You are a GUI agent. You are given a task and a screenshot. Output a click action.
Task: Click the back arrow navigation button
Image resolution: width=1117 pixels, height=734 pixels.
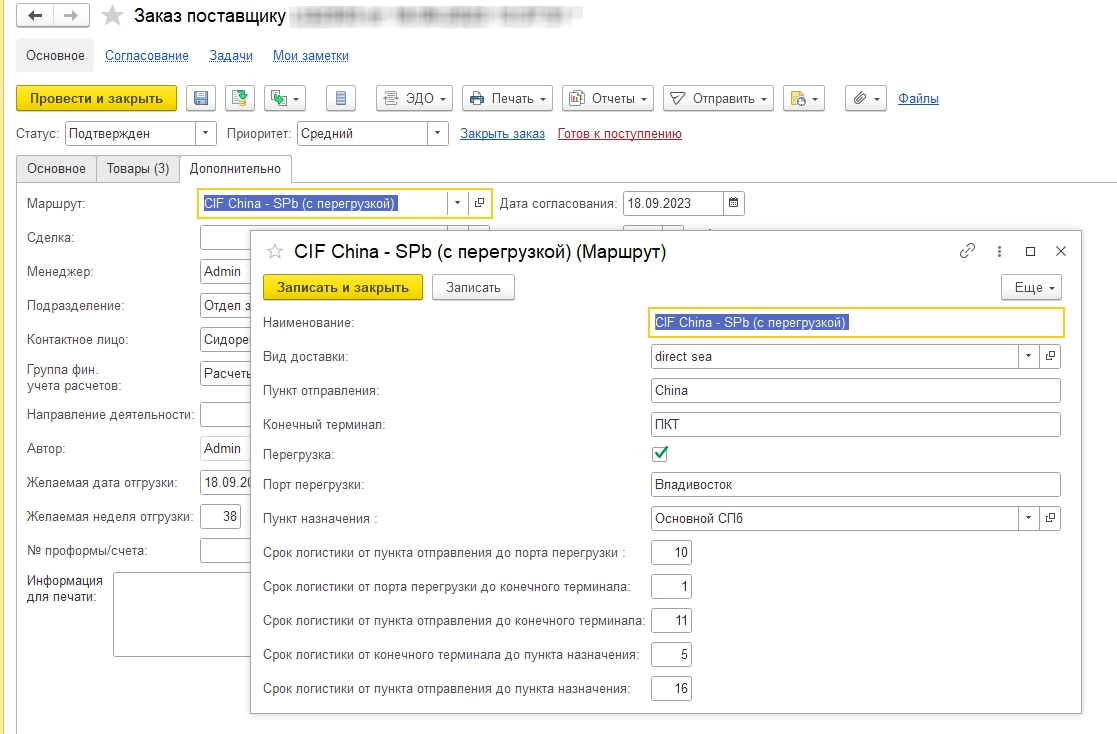point(35,15)
